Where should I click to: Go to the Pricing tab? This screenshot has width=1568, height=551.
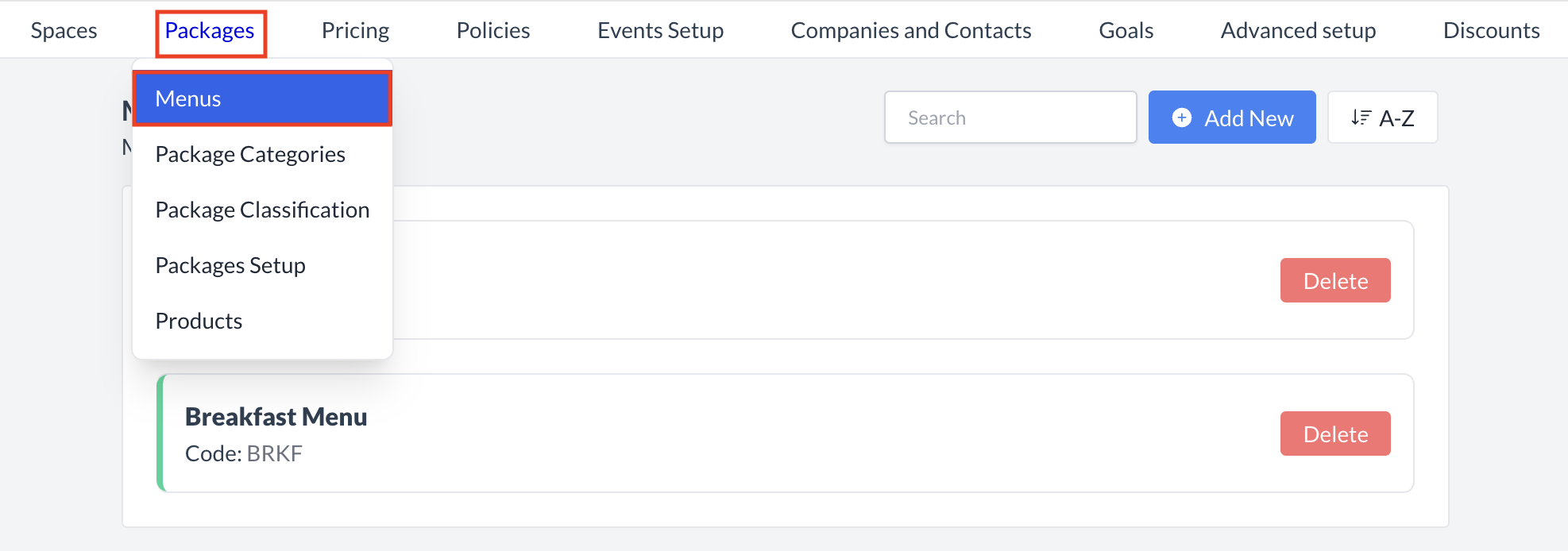(x=355, y=30)
